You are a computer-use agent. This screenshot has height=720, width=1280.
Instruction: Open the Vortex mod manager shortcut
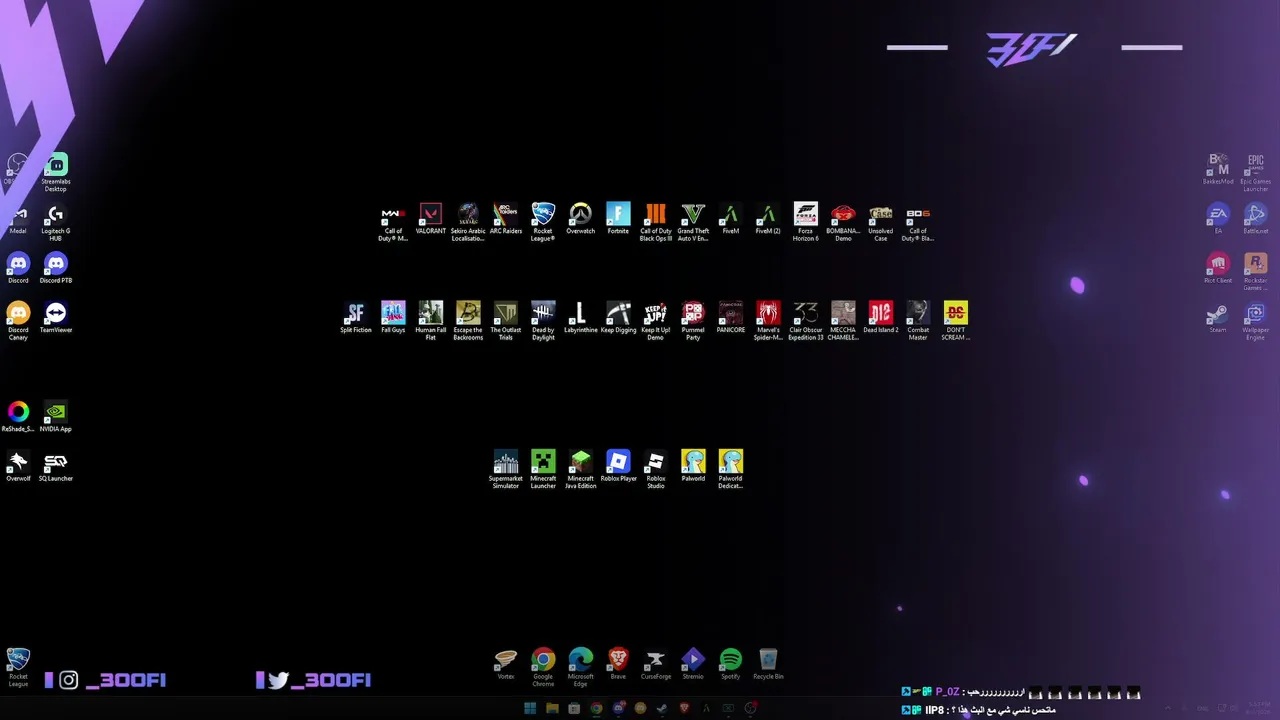click(x=506, y=665)
